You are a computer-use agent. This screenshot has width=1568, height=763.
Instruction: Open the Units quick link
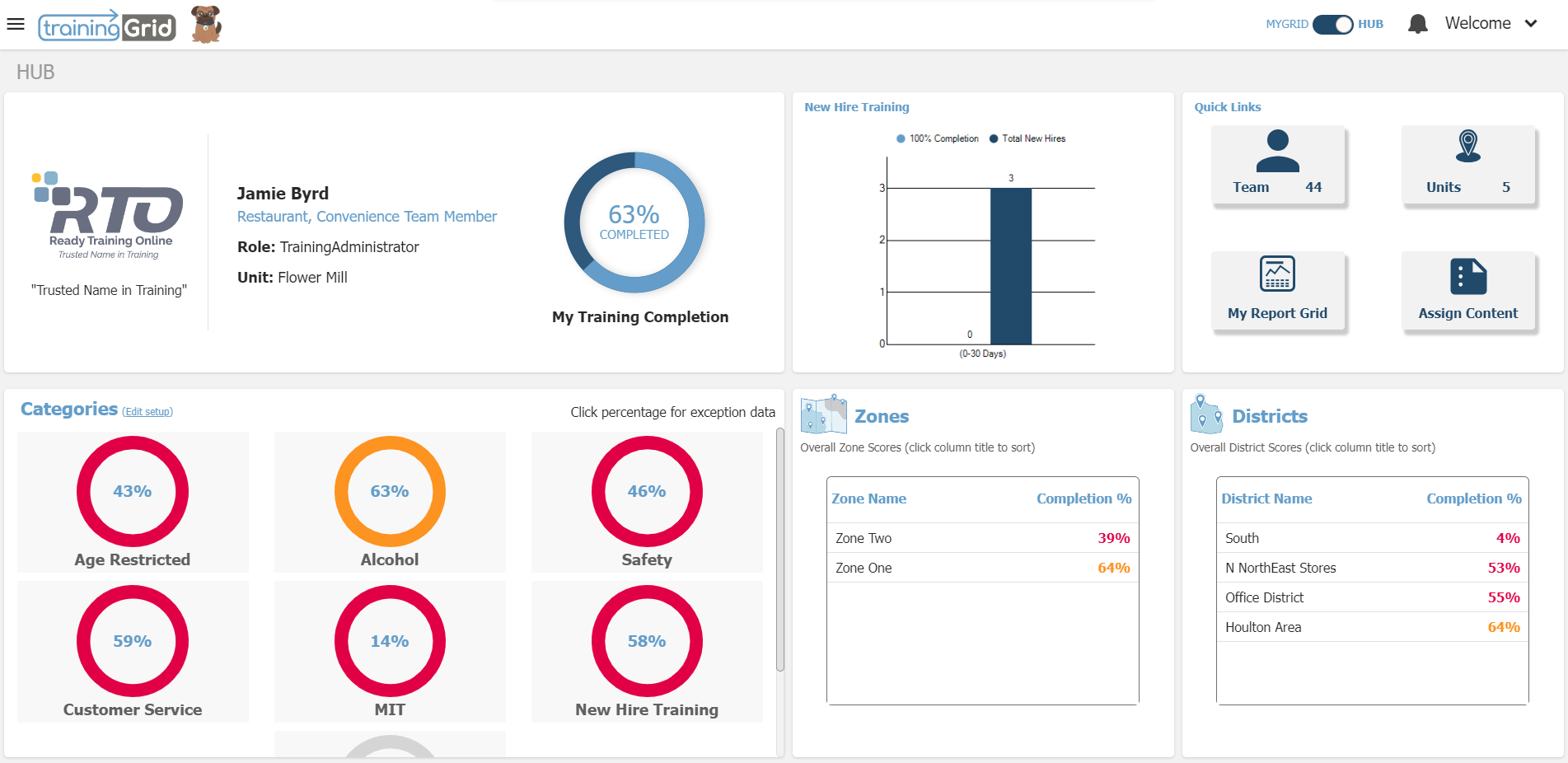(1468, 164)
